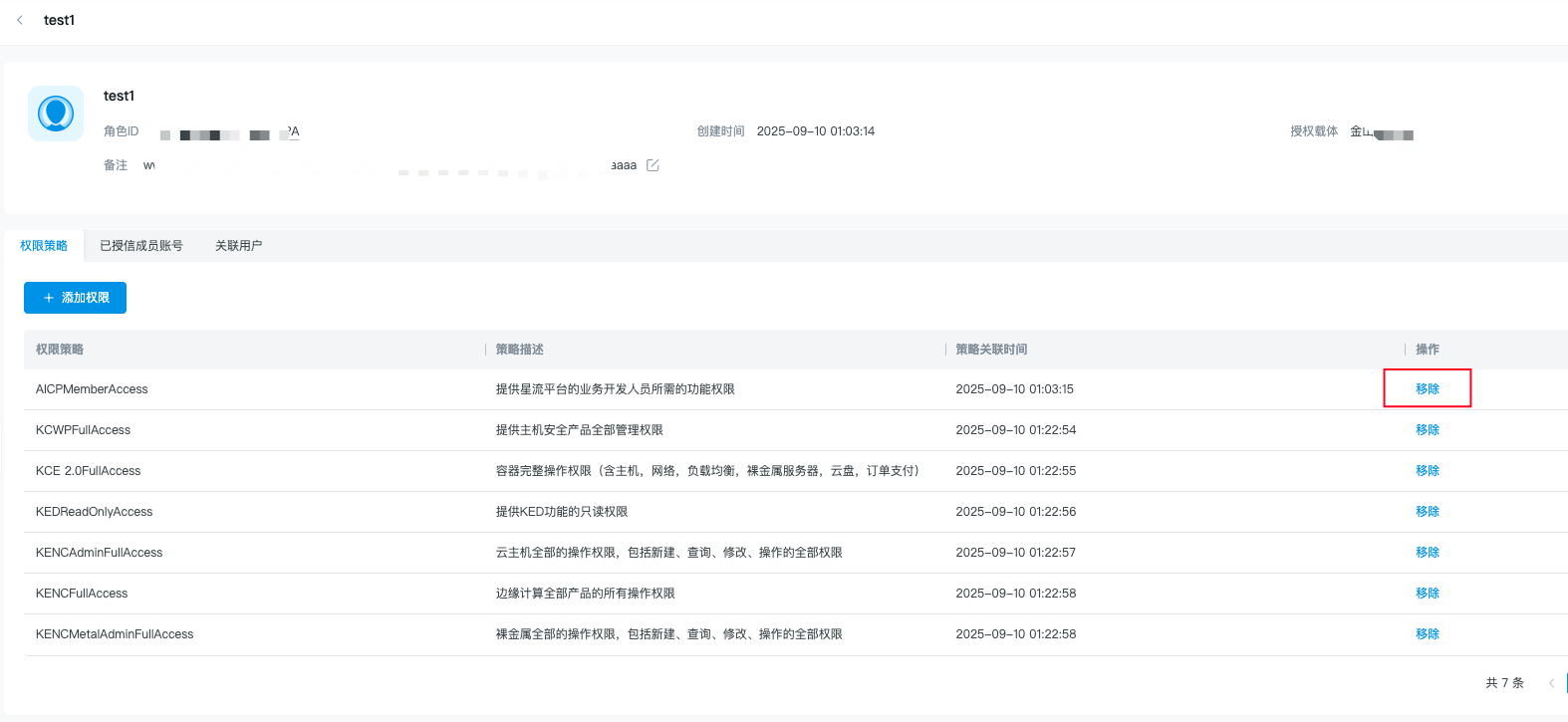Screen dimensions: 1568x722
Task: Select the 关联用户 tab
Action: pyautogui.click(x=238, y=246)
